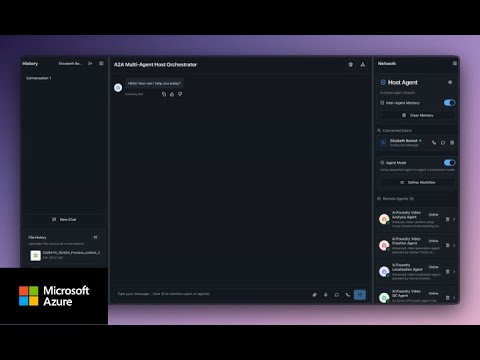Attach a file with the paperclip icon
Screen dimensions: 480x360
point(314,295)
